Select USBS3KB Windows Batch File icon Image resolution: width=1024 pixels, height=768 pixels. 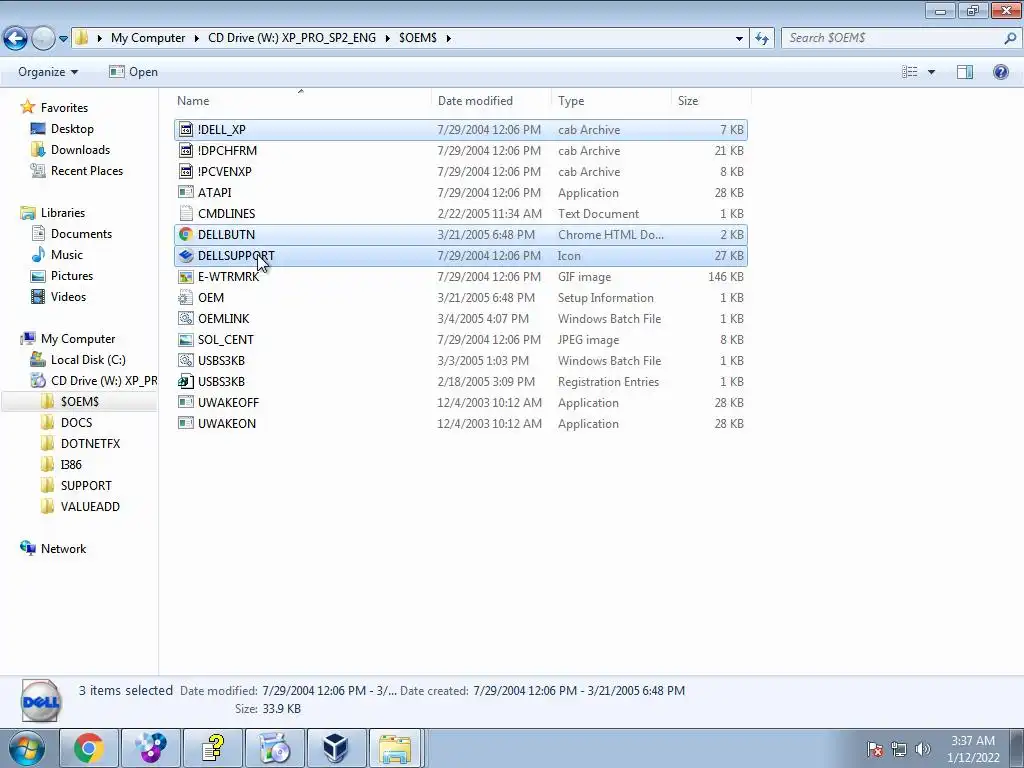tap(186, 360)
